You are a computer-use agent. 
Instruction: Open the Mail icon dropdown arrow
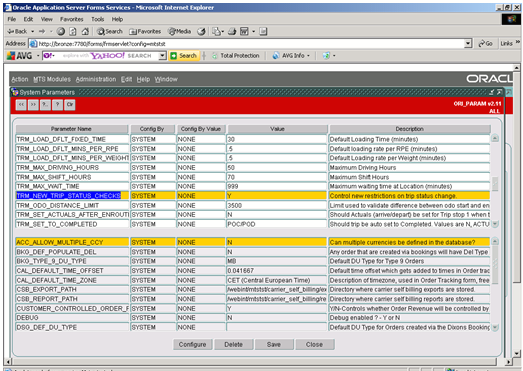pyautogui.click(x=222, y=31)
